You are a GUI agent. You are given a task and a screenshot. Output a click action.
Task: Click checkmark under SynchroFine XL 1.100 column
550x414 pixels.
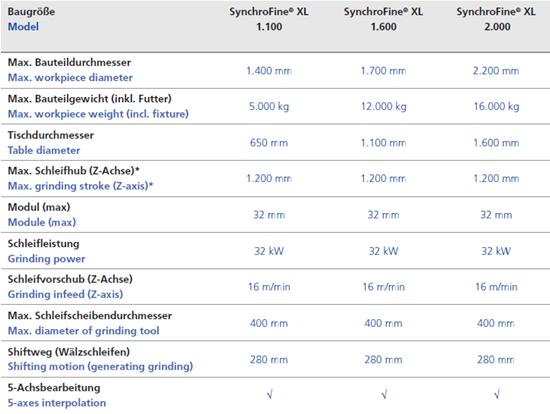pos(269,395)
